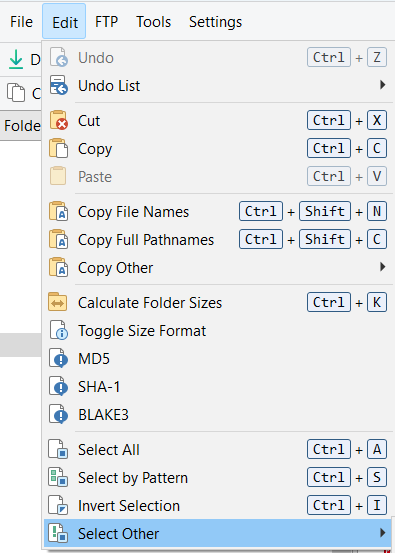Viewport: 395px width, 553px height.
Task: Click the green download arrow toolbar icon
Action: pos(16,59)
